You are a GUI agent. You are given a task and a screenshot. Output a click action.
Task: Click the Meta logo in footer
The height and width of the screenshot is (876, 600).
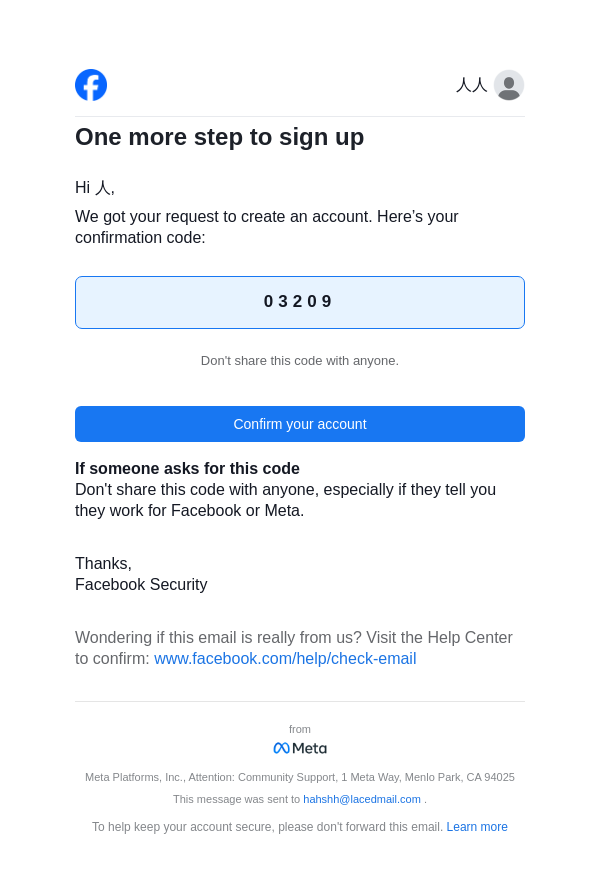point(300,748)
